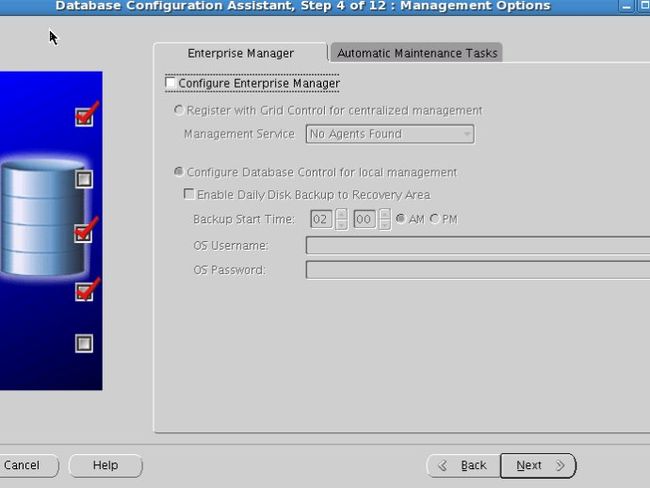Tick the Configure Enterprise Manager checkbox

[170, 83]
